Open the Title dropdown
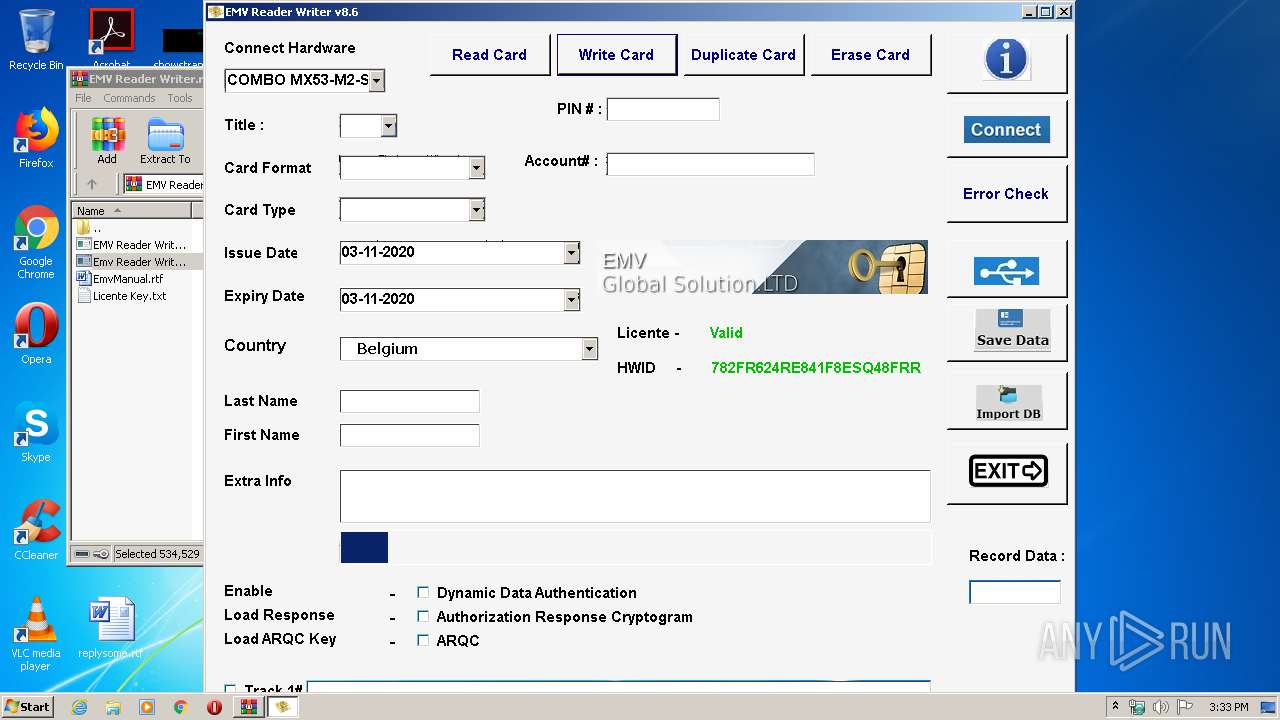This screenshot has height=720, width=1280. tap(389, 126)
